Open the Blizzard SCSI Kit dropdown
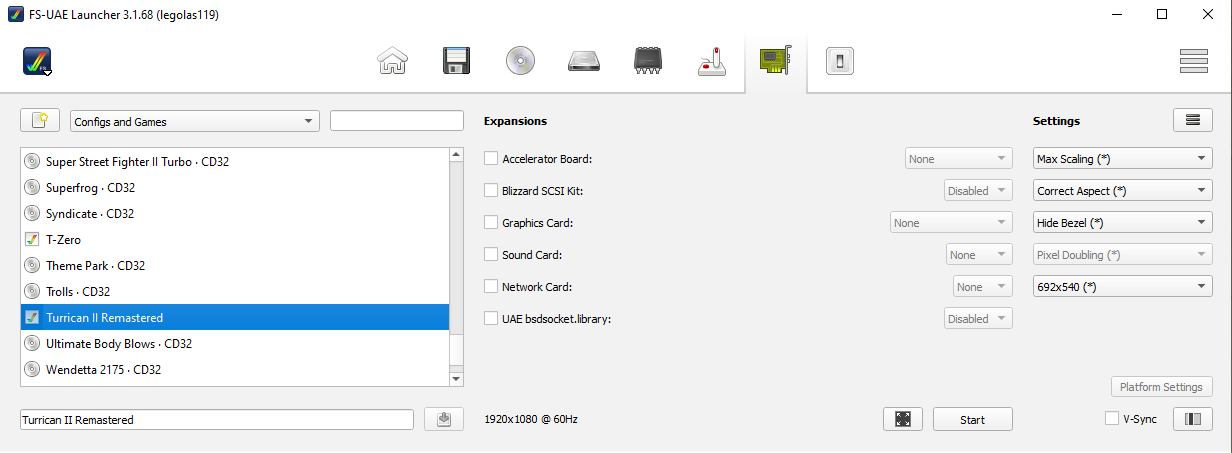 click(x=978, y=190)
